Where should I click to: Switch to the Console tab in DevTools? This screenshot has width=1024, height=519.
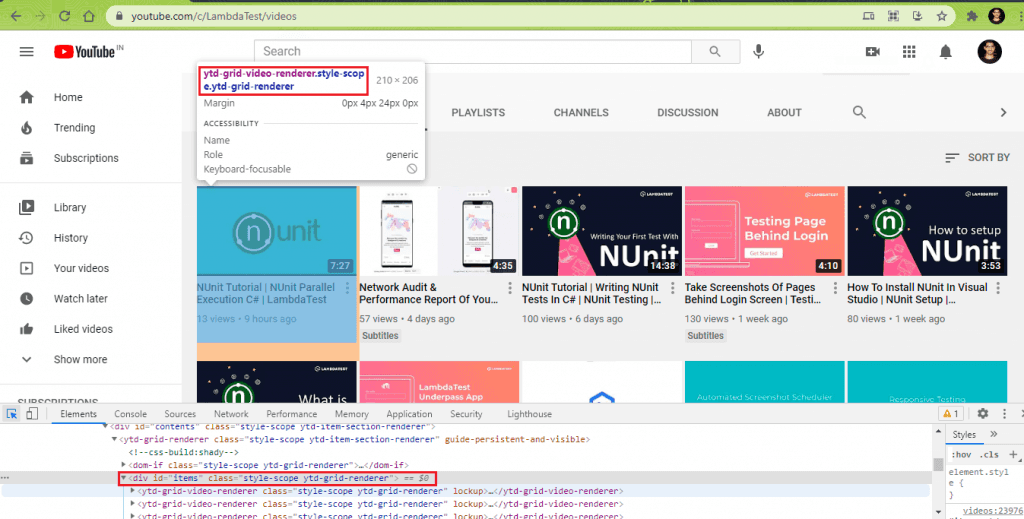point(130,414)
